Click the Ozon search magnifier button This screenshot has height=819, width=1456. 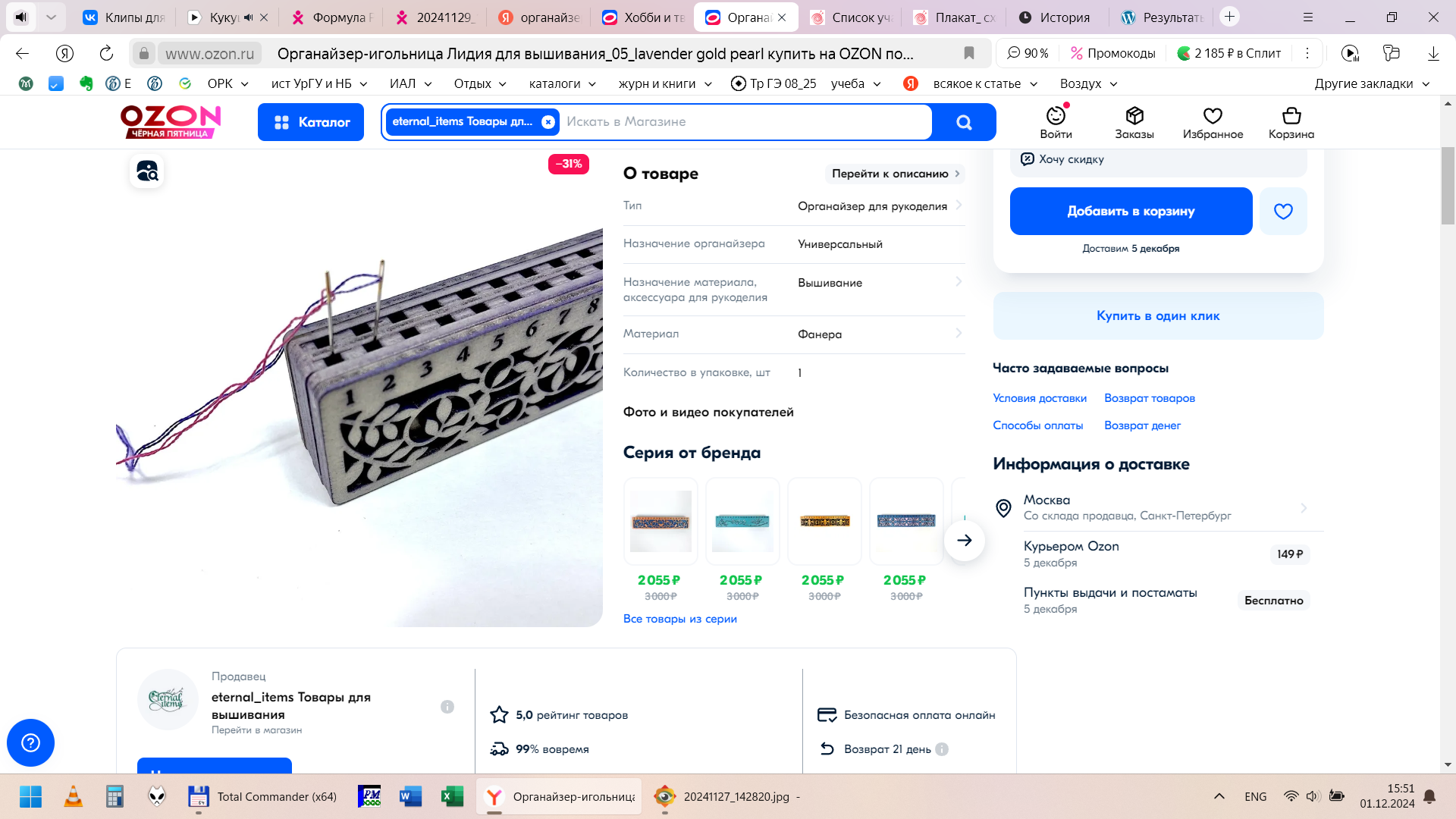[x=964, y=122]
